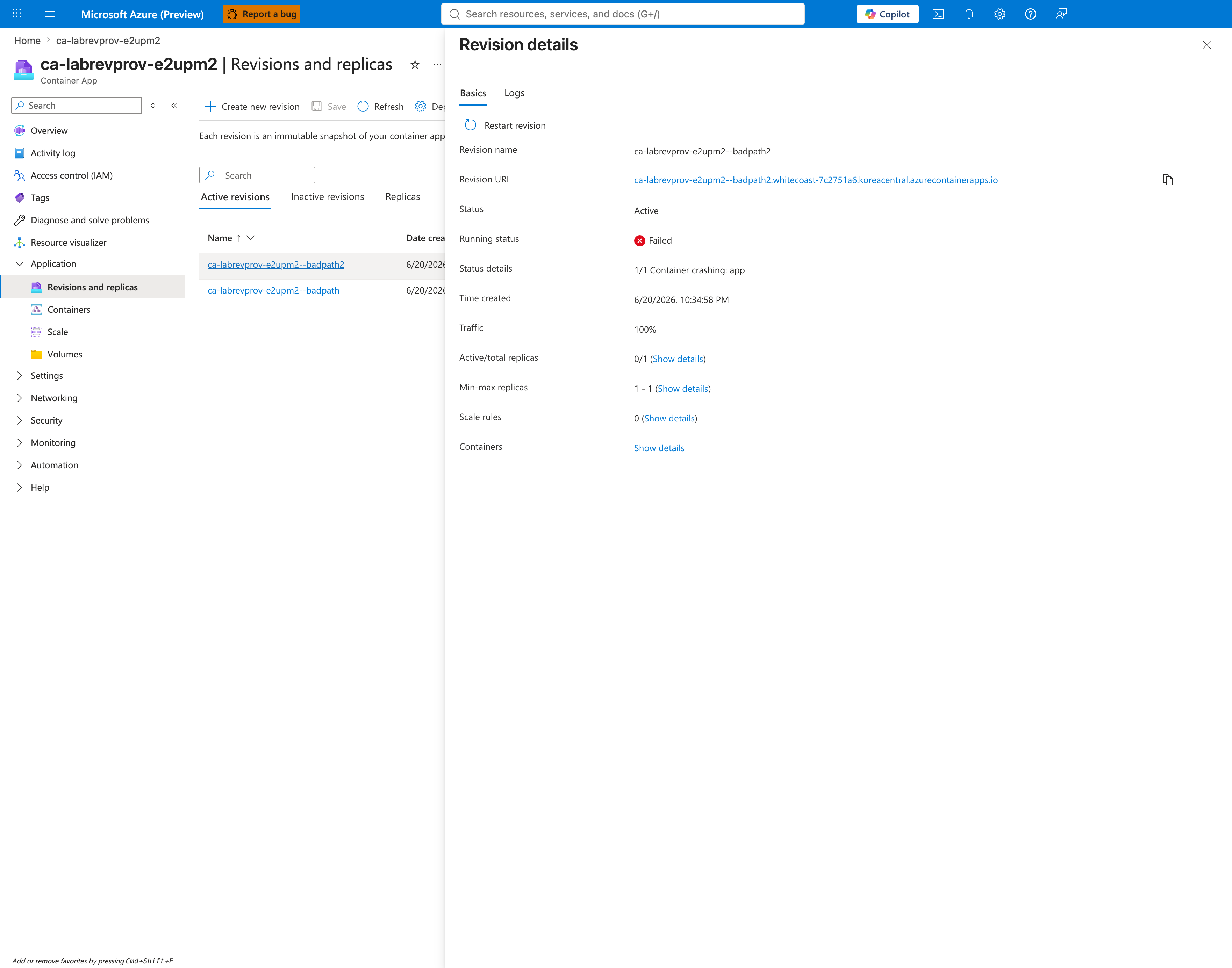
Task: Click the Restart revision button
Action: [x=505, y=125]
